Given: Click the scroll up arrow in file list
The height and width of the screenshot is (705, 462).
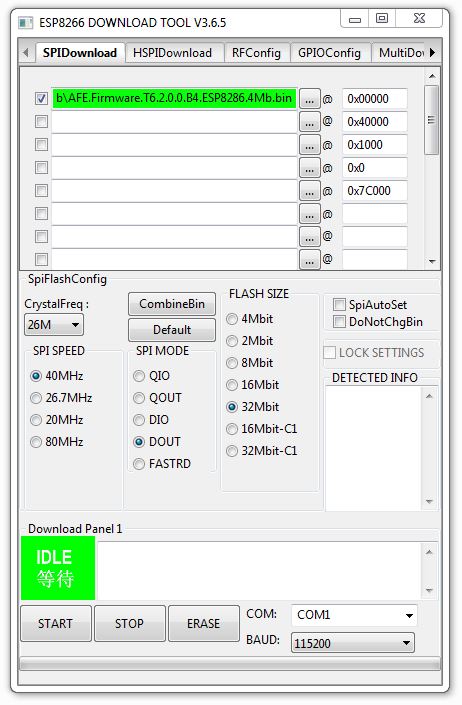Looking at the screenshot, I should [x=432, y=76].
